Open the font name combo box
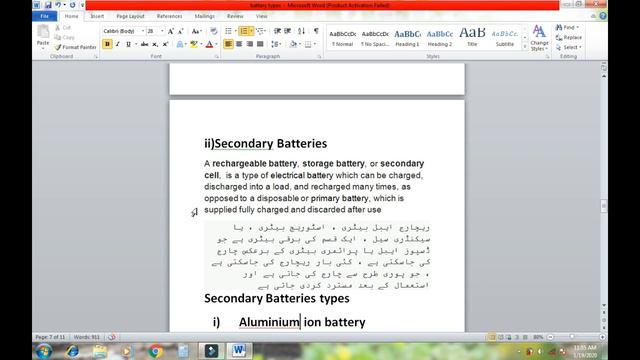640x360 pixels. coord(123,31)
